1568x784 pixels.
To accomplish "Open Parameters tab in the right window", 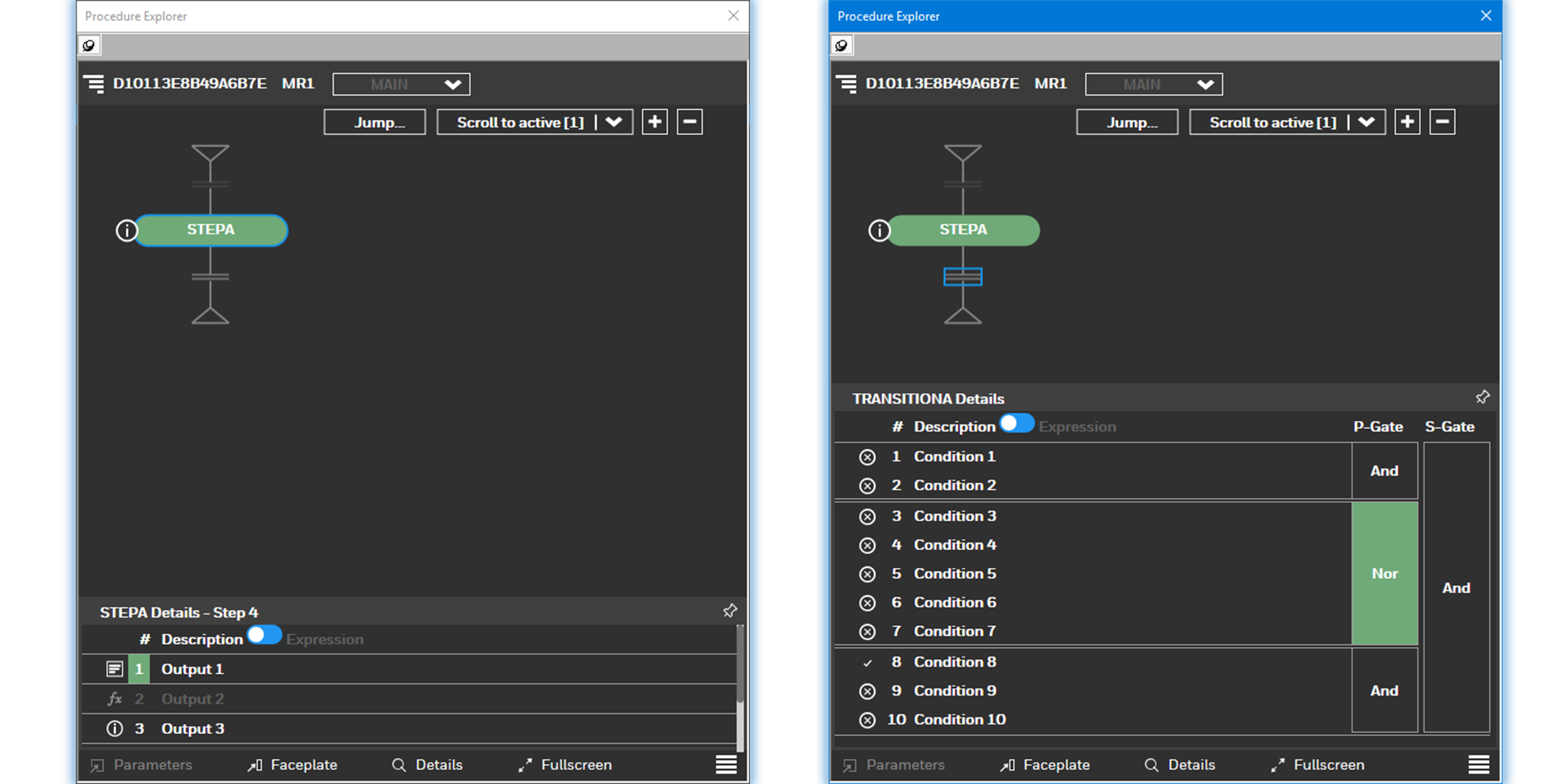I will click(x=894, y=765).
